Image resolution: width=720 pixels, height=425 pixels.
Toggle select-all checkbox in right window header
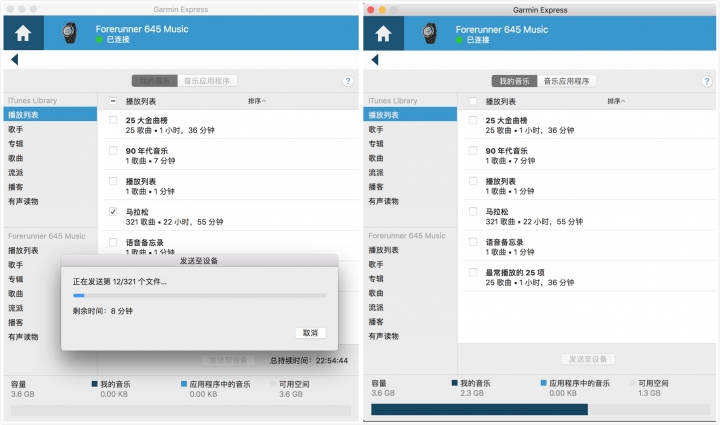tap(473, 101)
